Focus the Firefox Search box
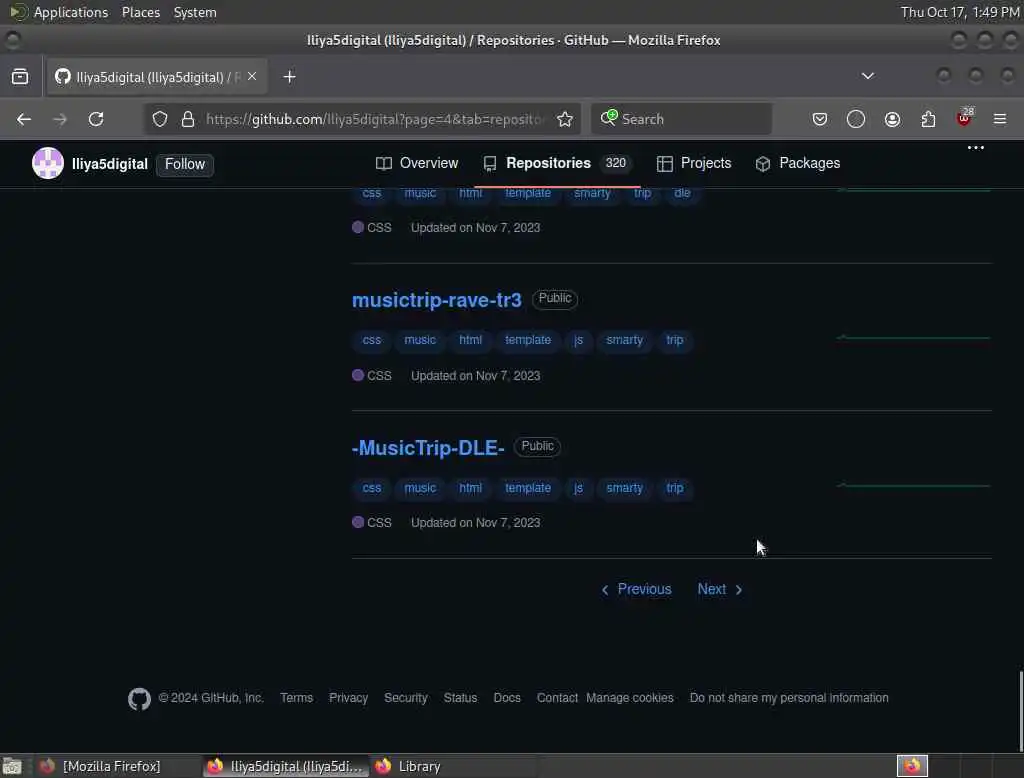Screen dimensions: 1024x778 pyautogui.click(x=681, y=119)
